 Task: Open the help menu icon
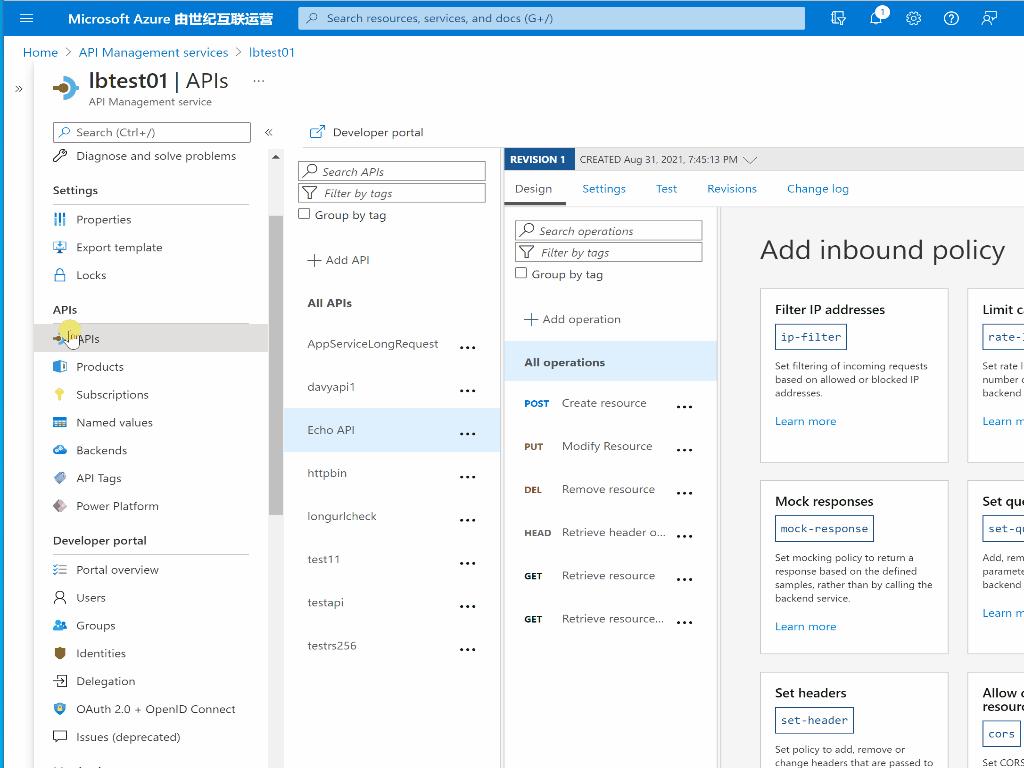950,17
